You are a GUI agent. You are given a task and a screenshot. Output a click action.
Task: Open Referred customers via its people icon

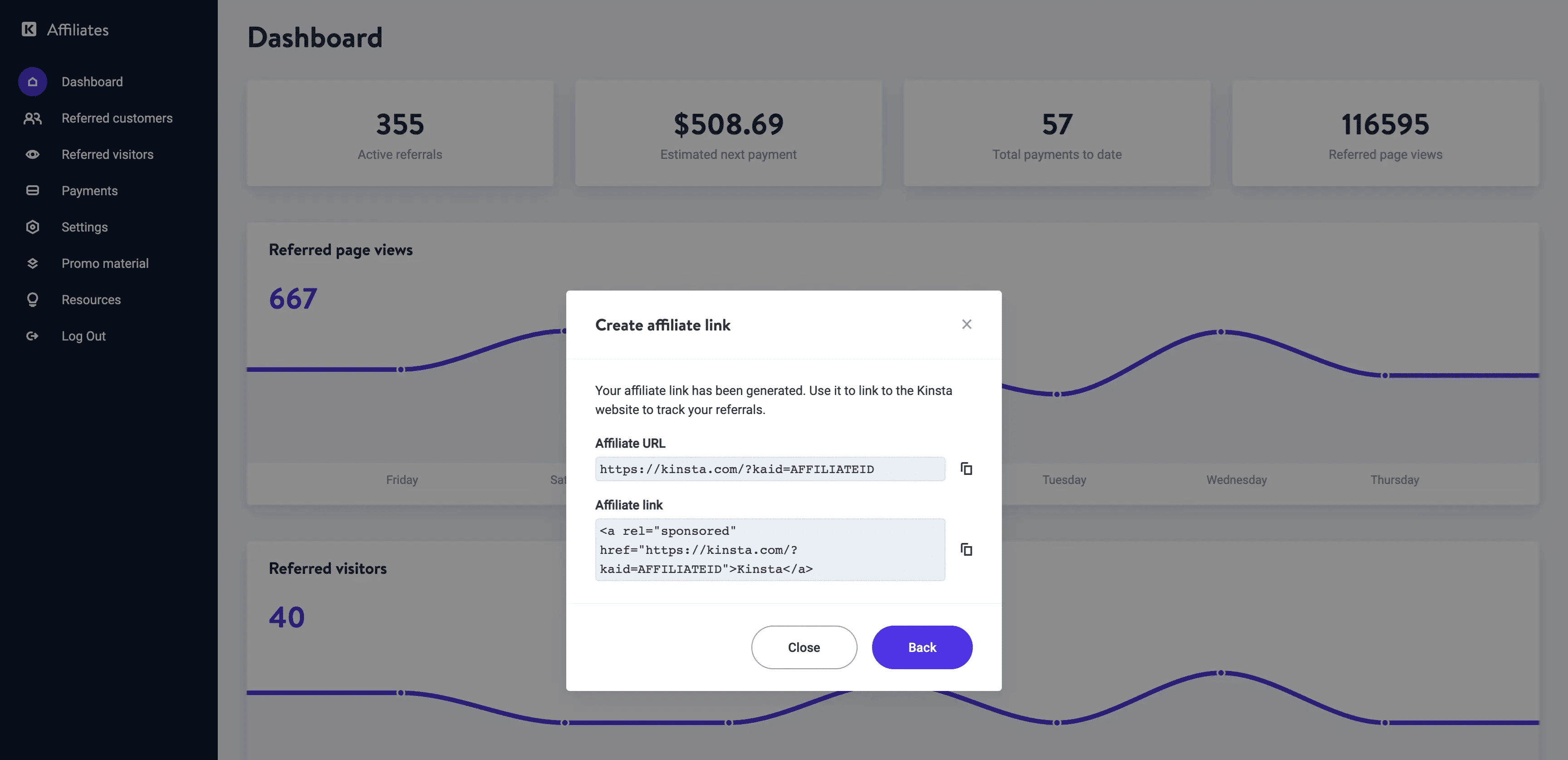pos(32,118)
